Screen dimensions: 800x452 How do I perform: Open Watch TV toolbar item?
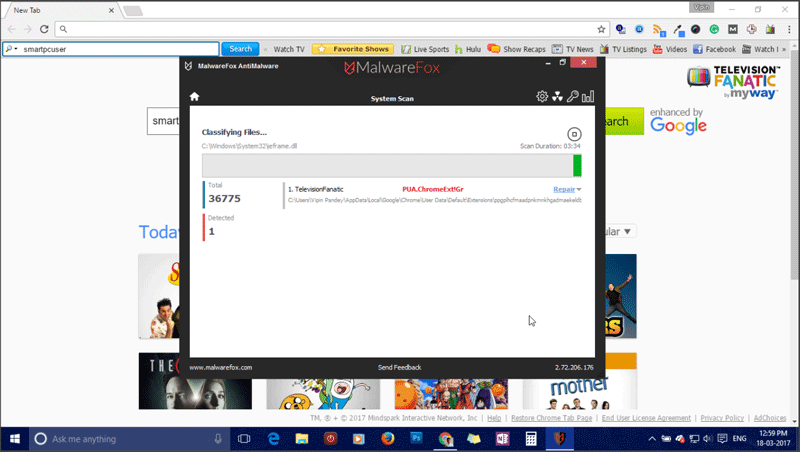(289, 49)
